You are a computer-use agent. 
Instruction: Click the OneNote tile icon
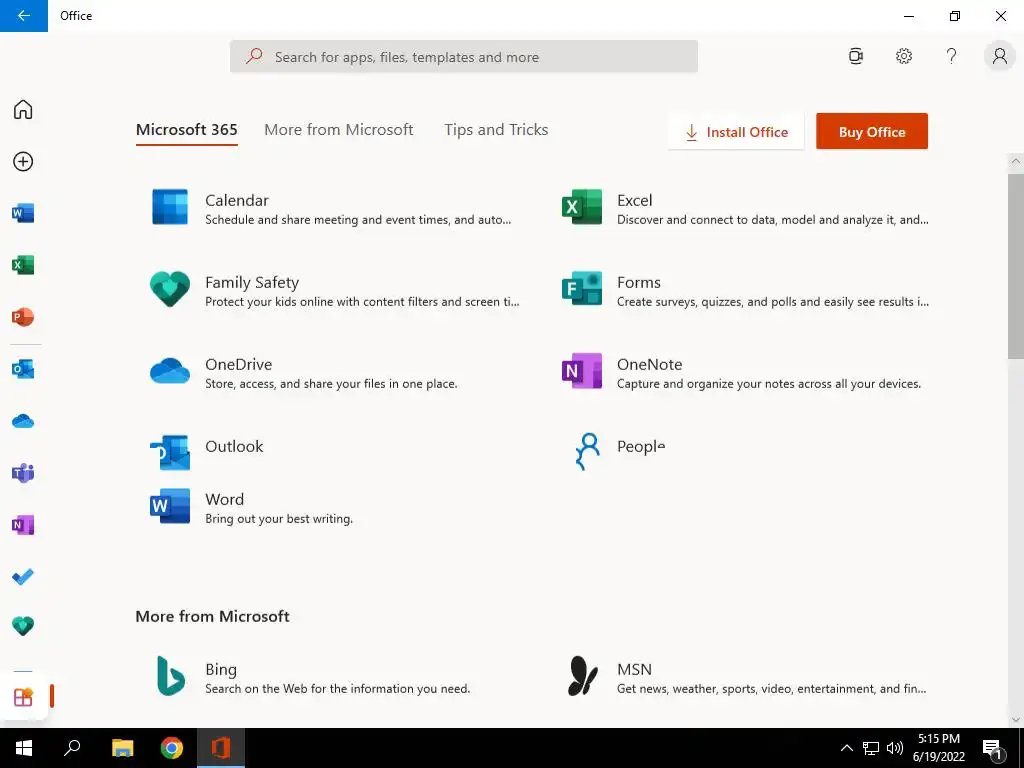[x=582, y=371]
